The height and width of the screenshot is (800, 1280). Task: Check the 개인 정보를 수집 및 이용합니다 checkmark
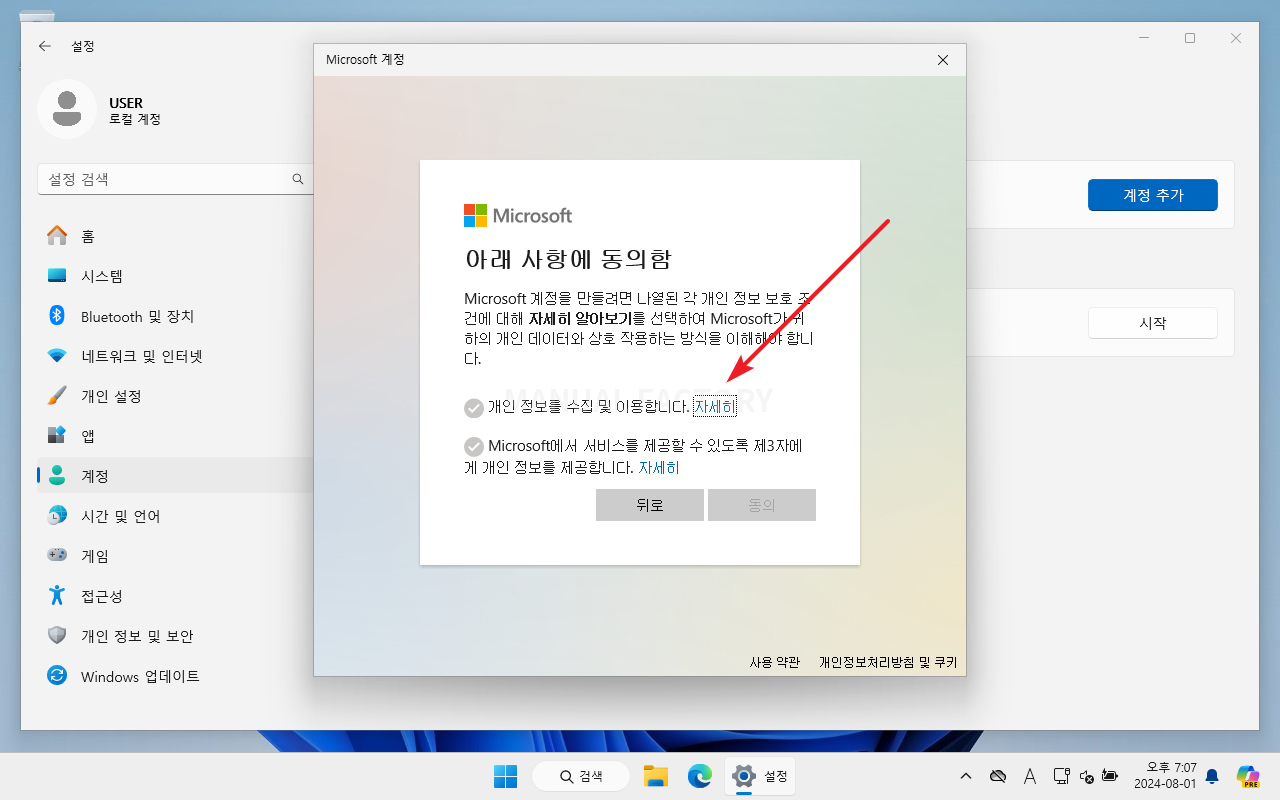(474, 408)
